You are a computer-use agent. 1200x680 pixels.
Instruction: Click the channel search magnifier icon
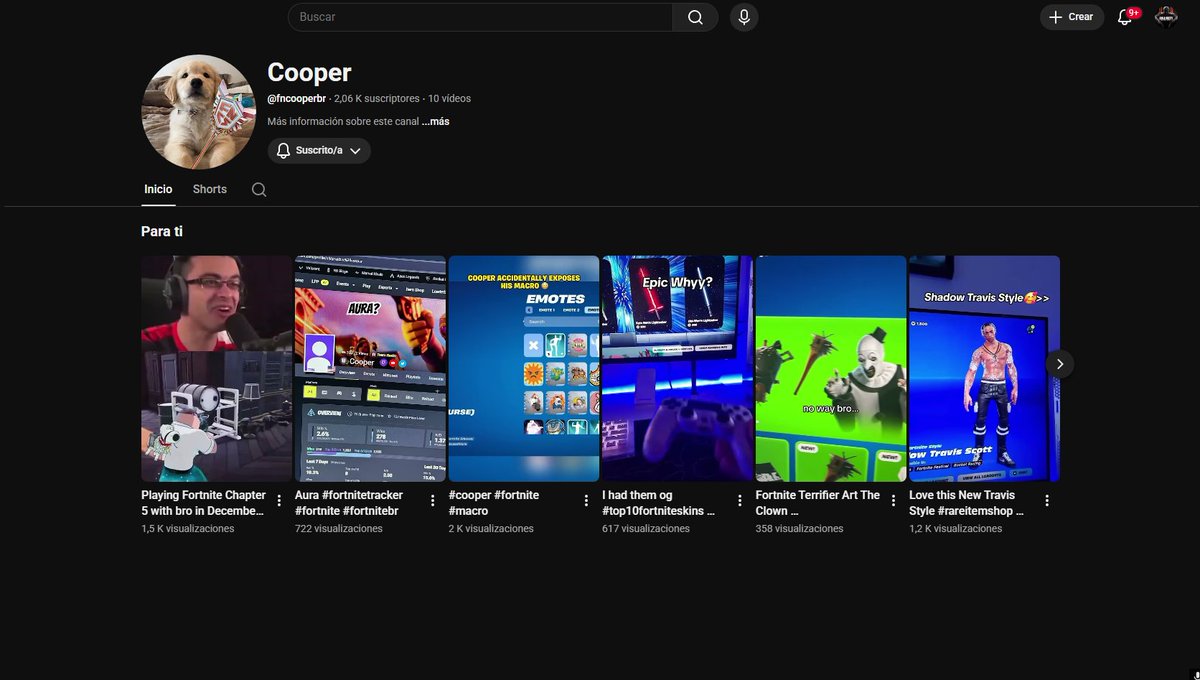point(259,189)
